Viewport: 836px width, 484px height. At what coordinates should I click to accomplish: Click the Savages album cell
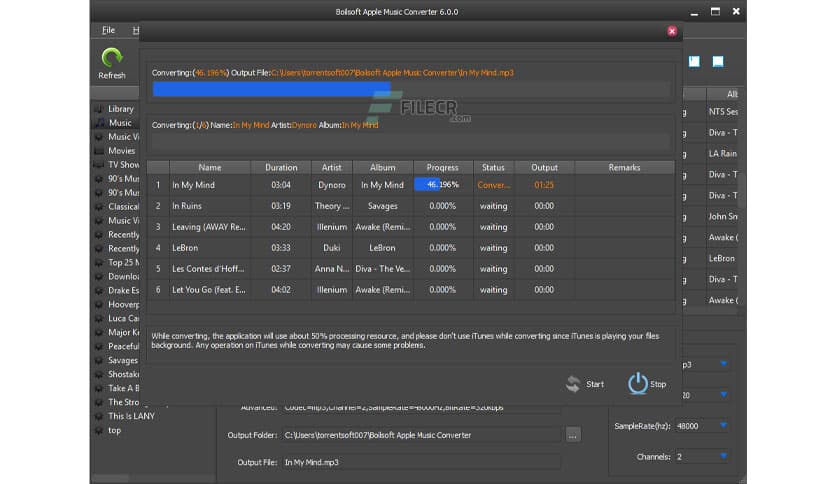tap(382, 206)
